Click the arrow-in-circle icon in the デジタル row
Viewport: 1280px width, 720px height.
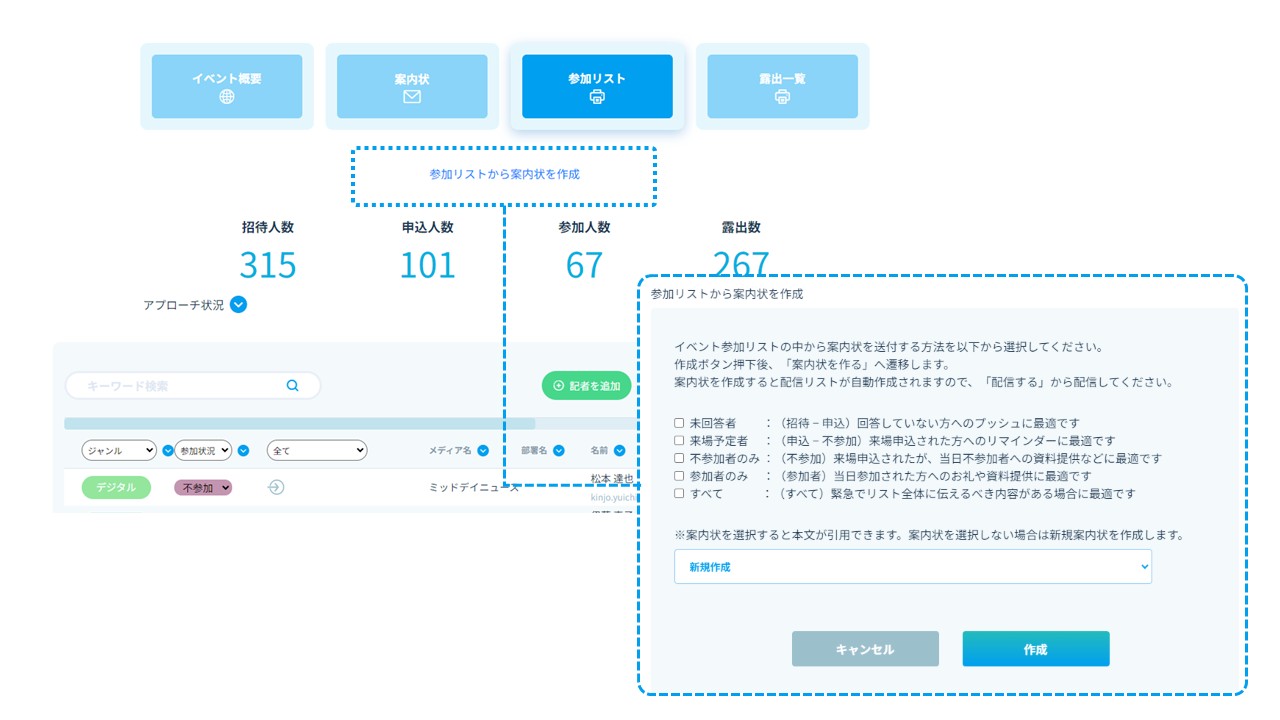click(277, 487)
